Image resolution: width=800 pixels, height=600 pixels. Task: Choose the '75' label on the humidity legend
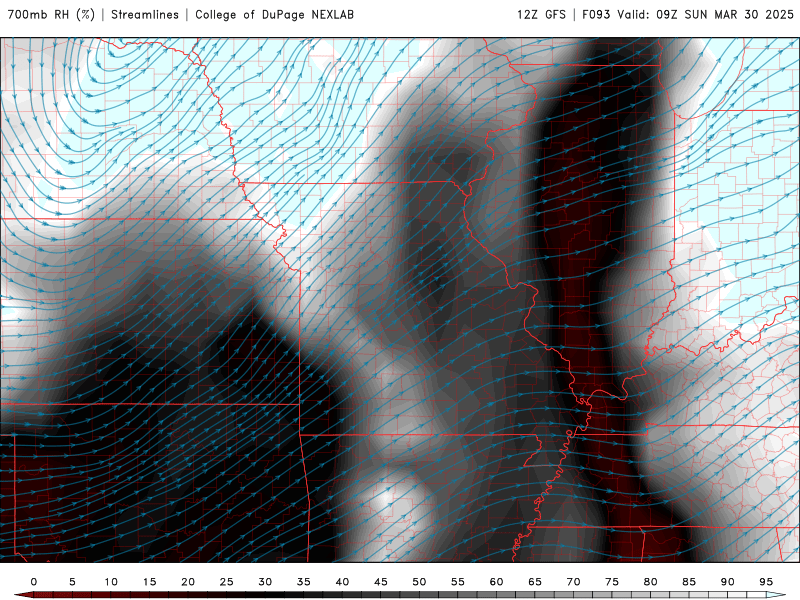click(612, 582)
